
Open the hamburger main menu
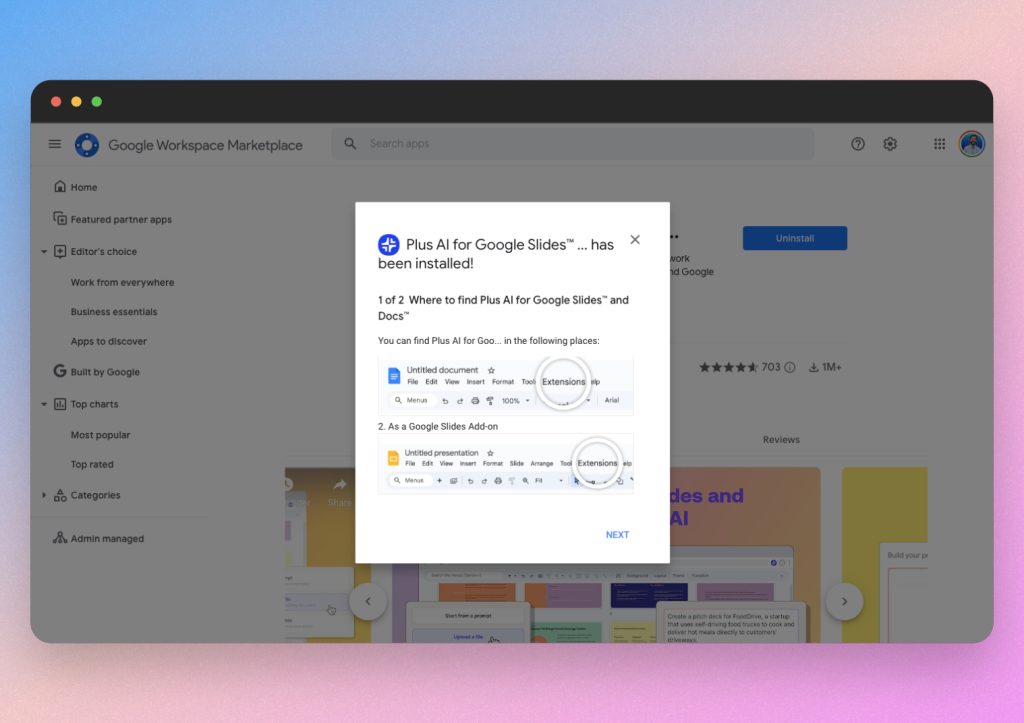[x=55, y=144]
